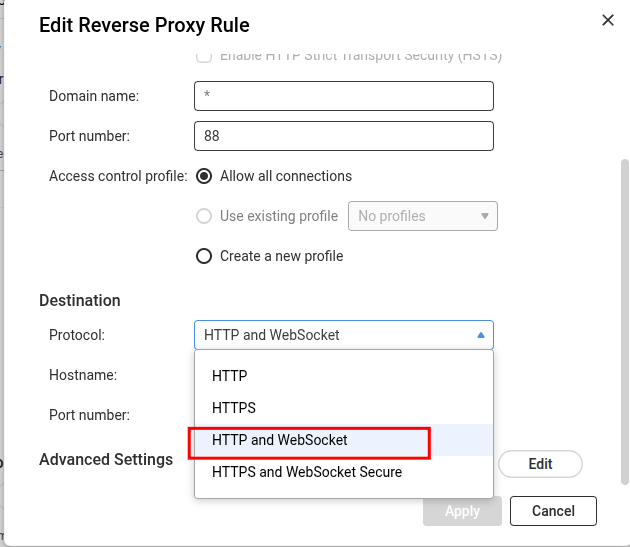Choose HTTPS from the protocol list
Image resolution: width=630 pixels, height=547 pixels.
[234, 408]
